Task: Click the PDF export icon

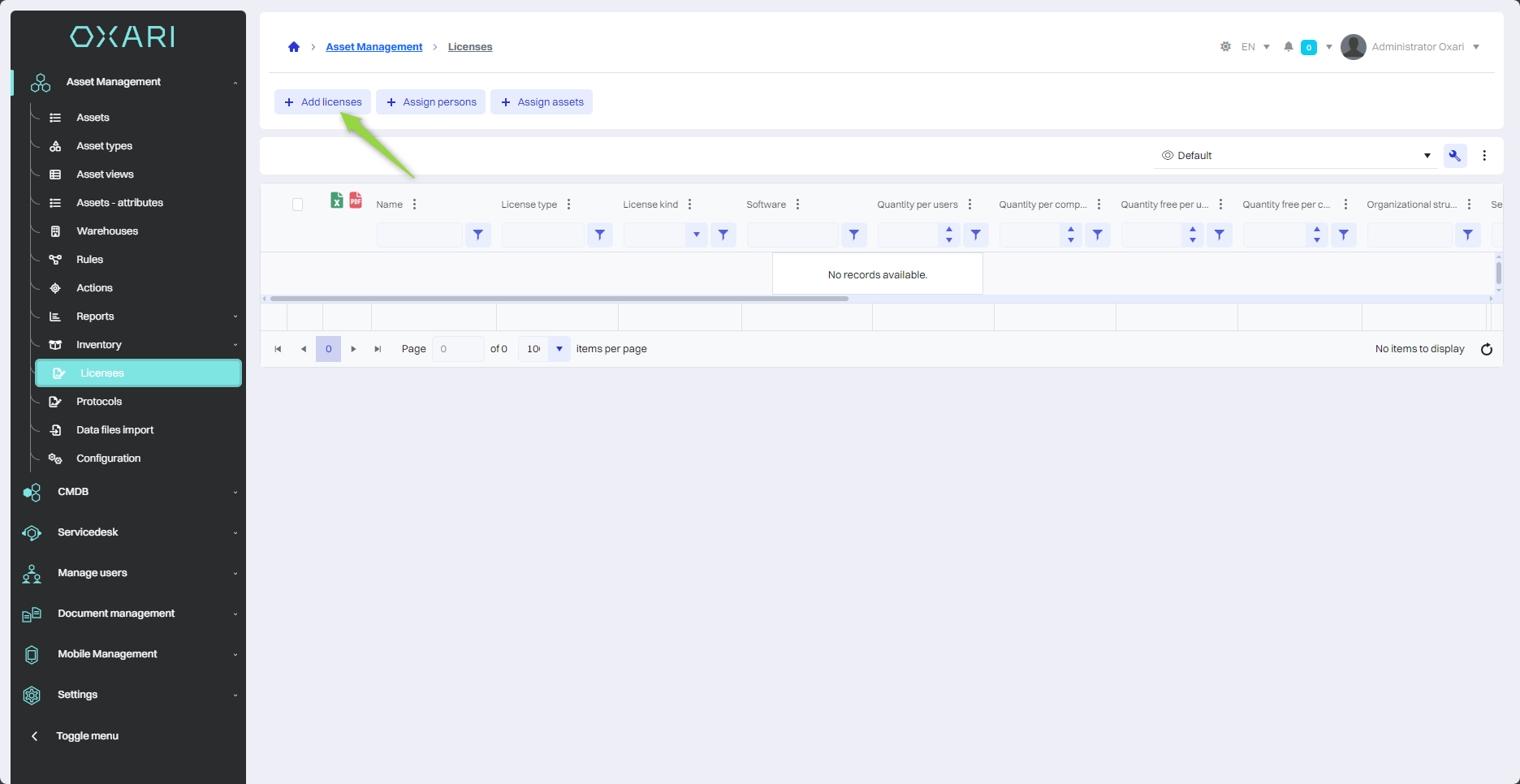Action: [x=356, y=200]
